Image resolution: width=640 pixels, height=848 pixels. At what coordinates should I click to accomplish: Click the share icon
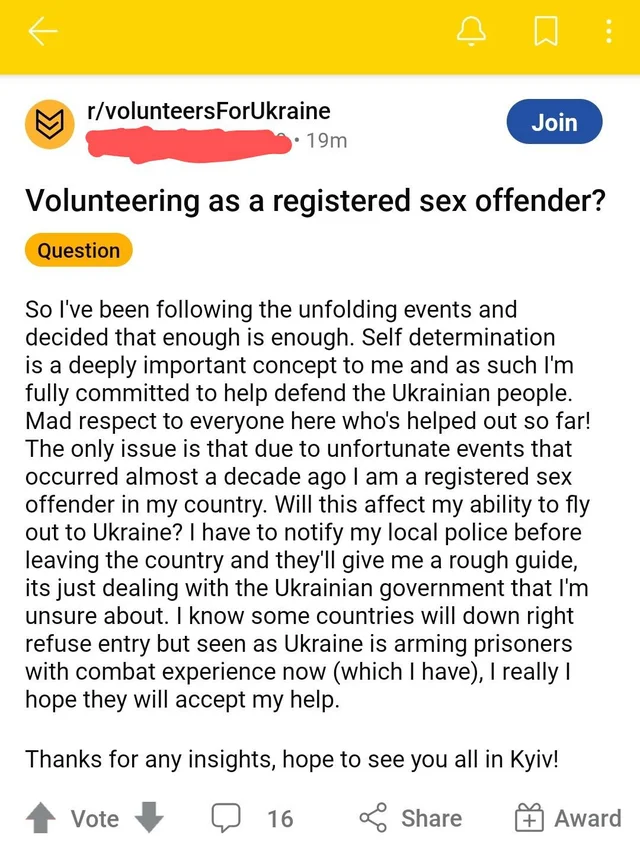372,819
